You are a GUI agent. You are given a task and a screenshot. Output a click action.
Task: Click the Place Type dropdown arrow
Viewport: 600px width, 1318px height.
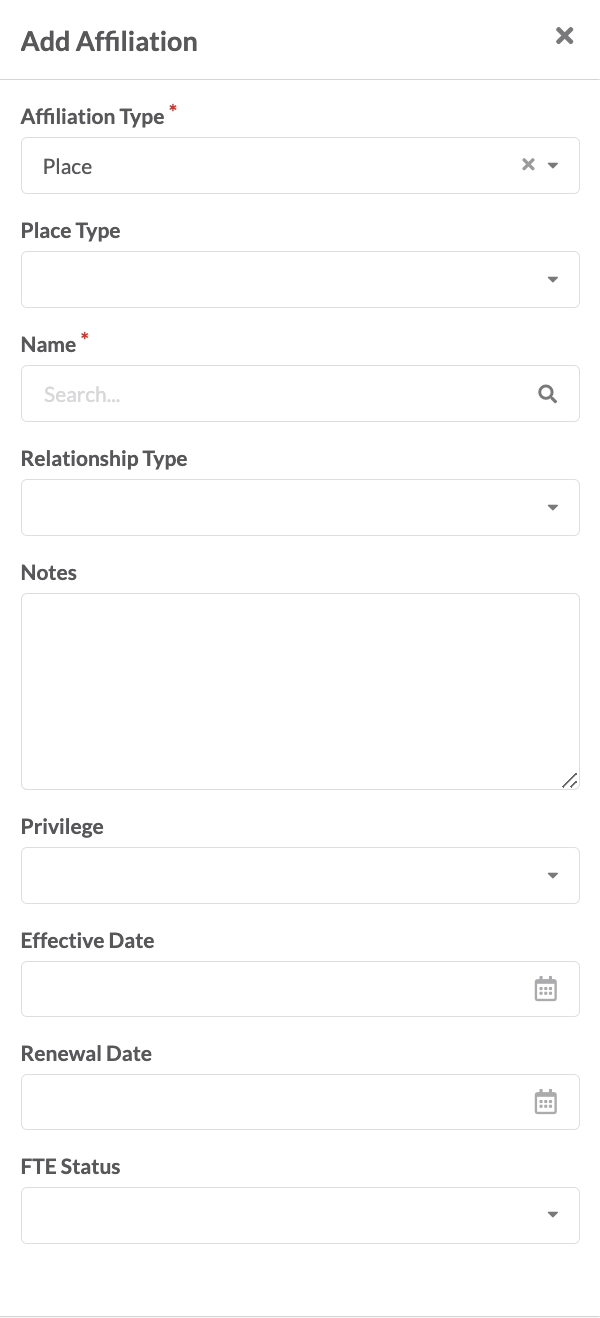coord(553,280)
